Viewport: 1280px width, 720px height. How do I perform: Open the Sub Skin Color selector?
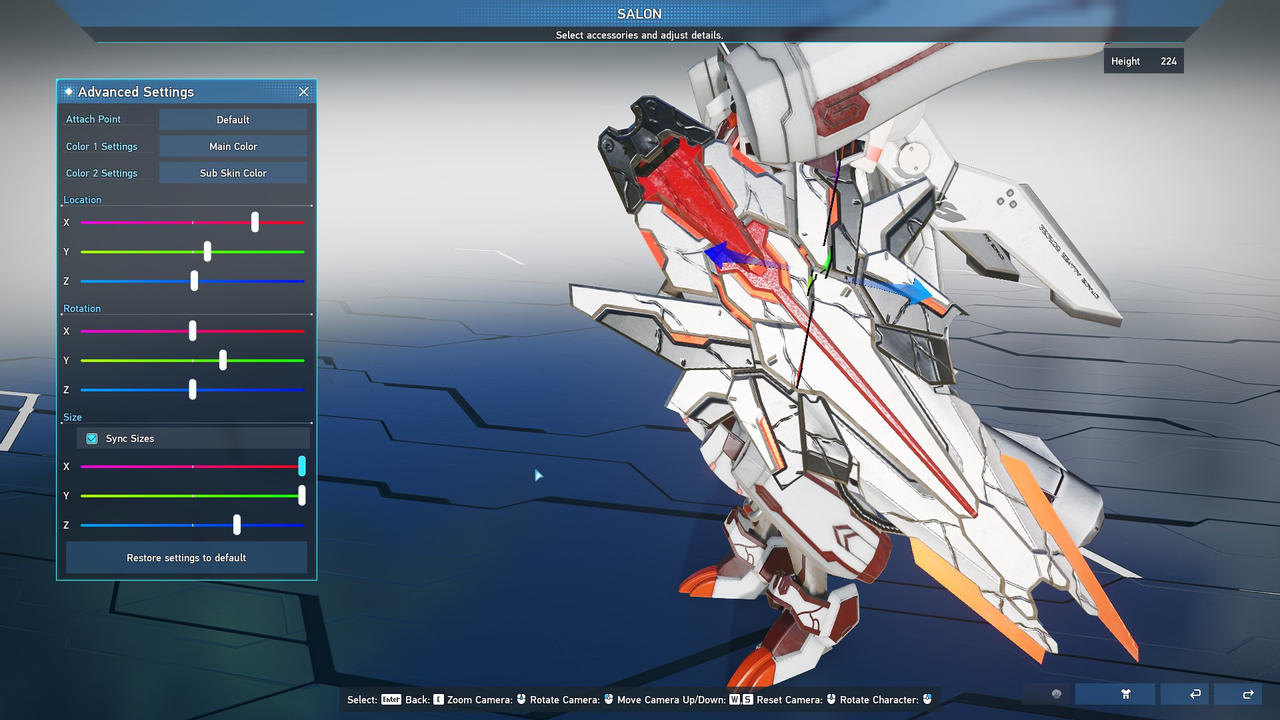click(x=232, y=172)
